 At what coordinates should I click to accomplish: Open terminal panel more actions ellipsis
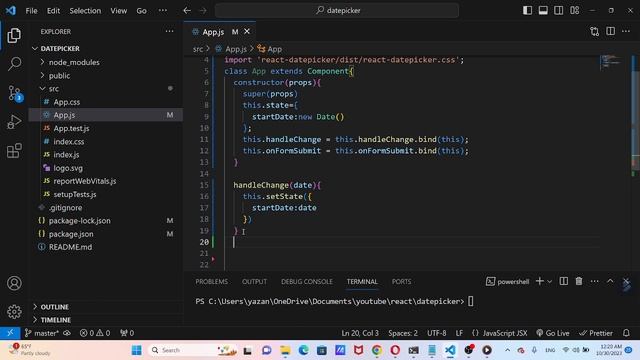point(594,281)
